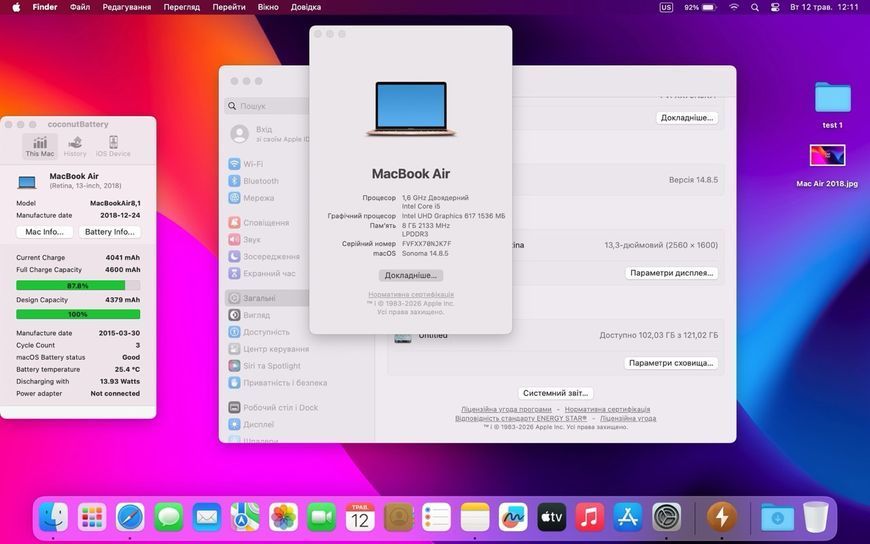Open Відповідність стандарту ENERGY STAR link
This screenshot has height=544, width=870.
[x=520, y=419]
